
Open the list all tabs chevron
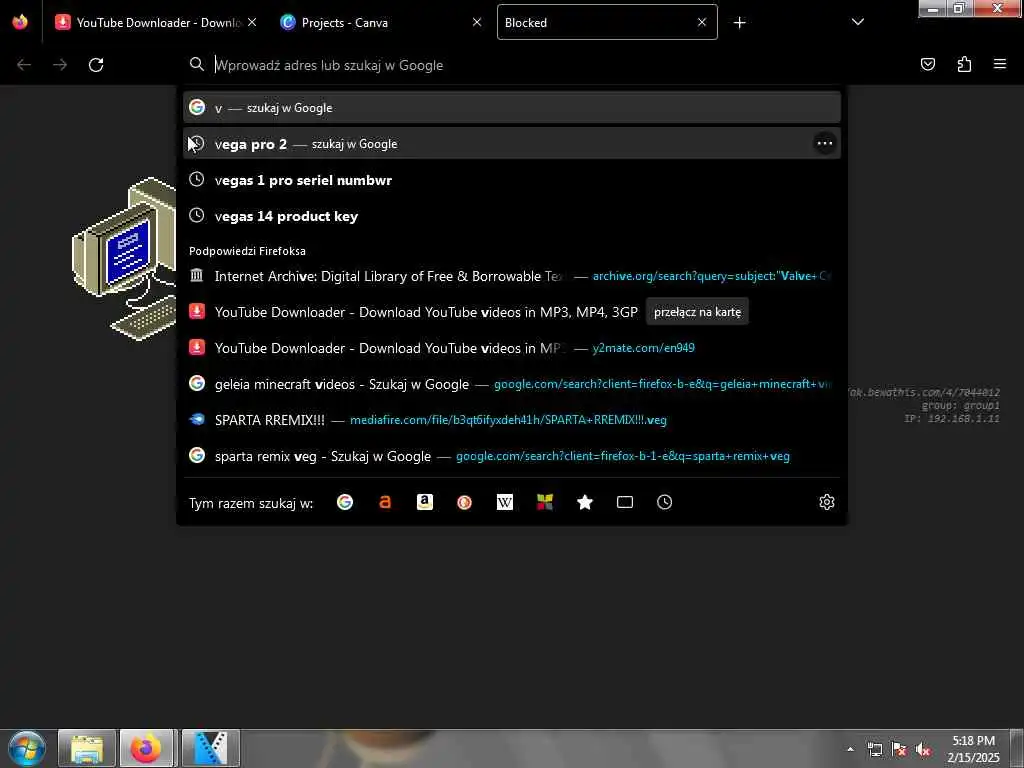(x=858, y=22)
